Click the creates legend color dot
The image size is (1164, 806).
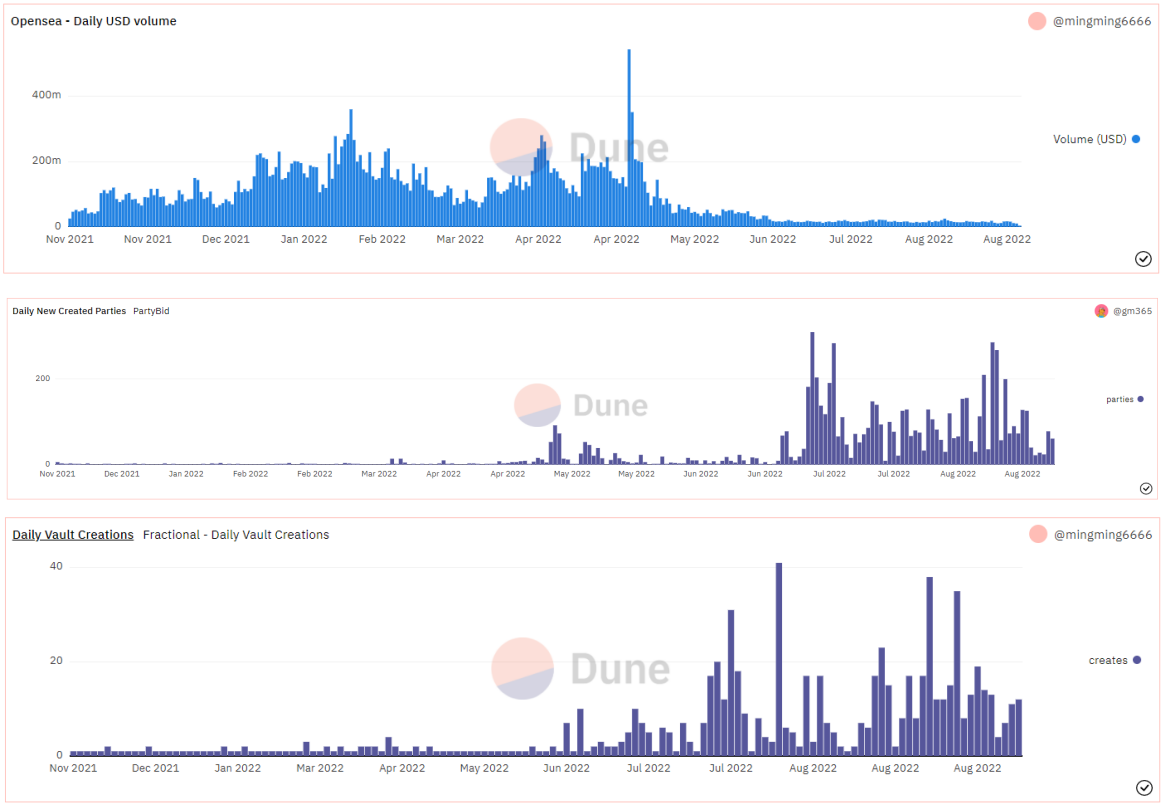1137,660
